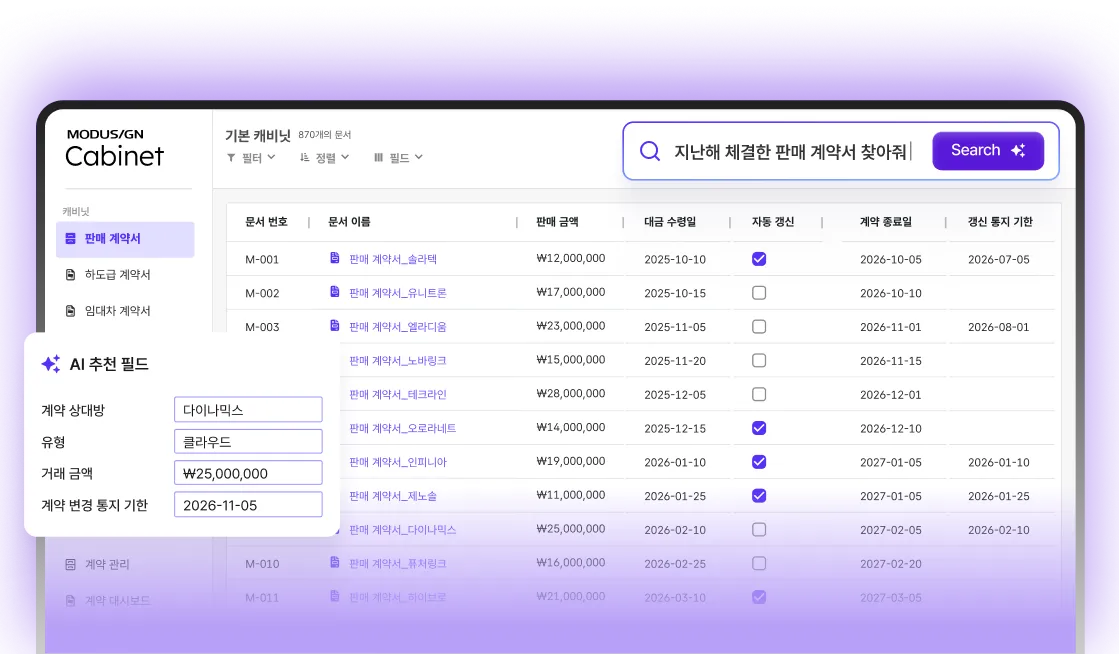Enable 자동 갱신 for M-002 유니트론
The image size is (1119, 654).
(x=759, y=292)
